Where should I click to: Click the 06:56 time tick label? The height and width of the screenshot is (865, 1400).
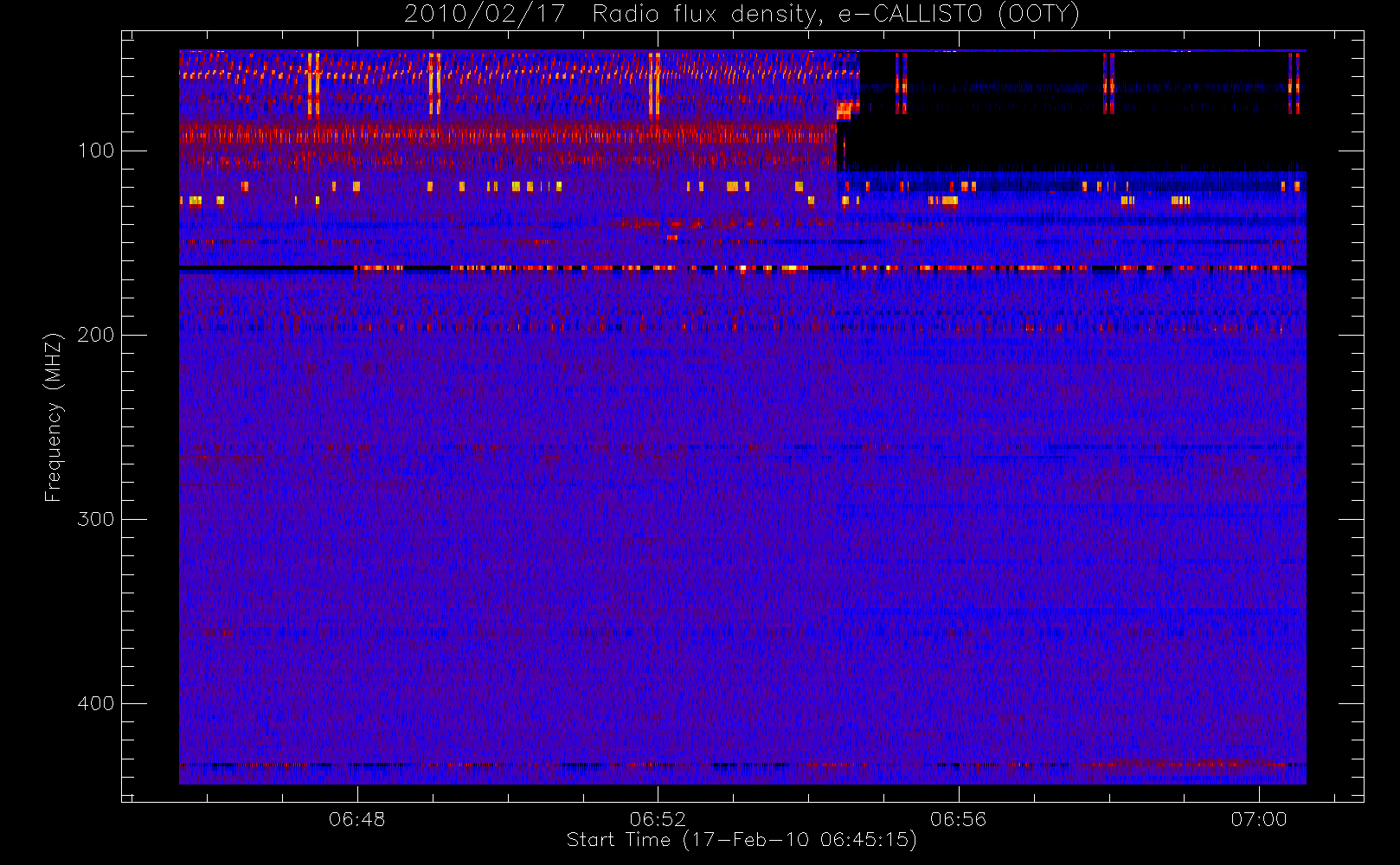[x=958, y=819]
